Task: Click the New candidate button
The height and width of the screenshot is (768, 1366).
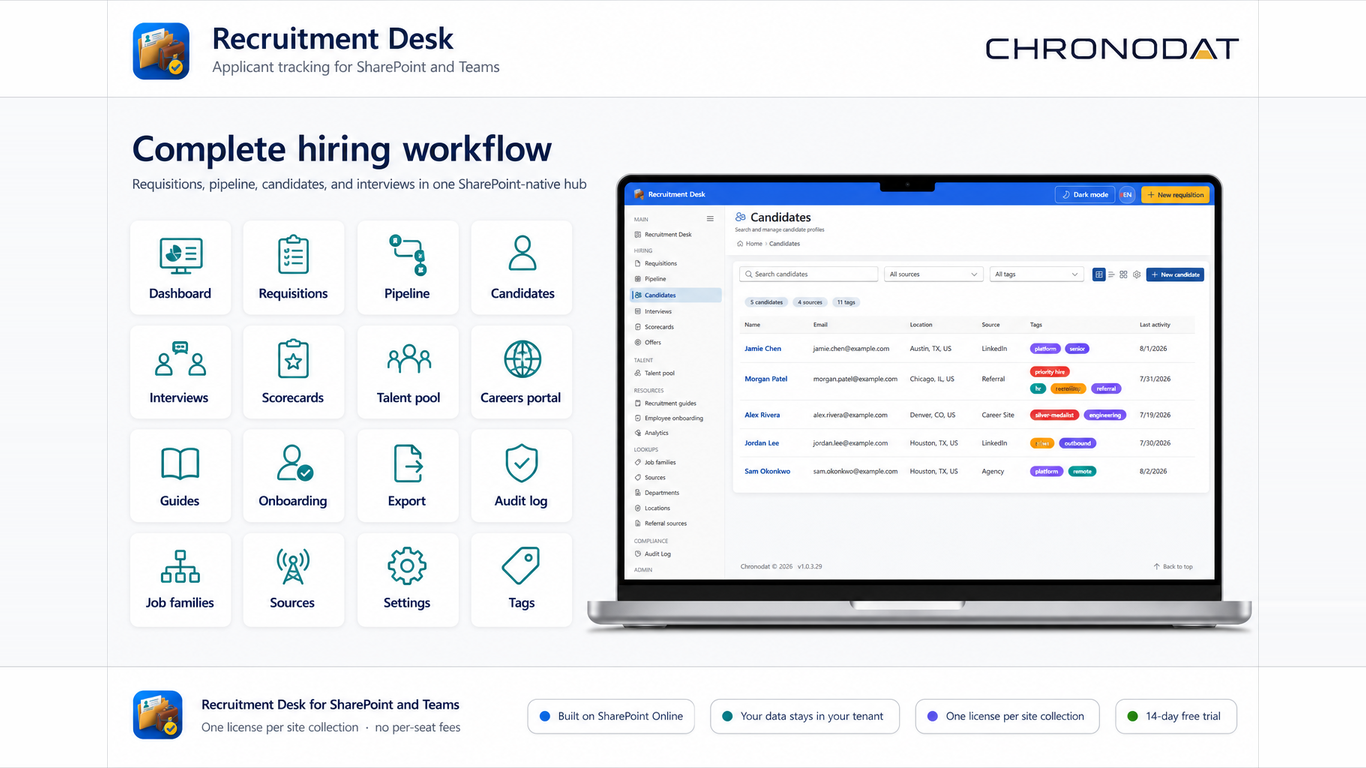Action: 1175,274
